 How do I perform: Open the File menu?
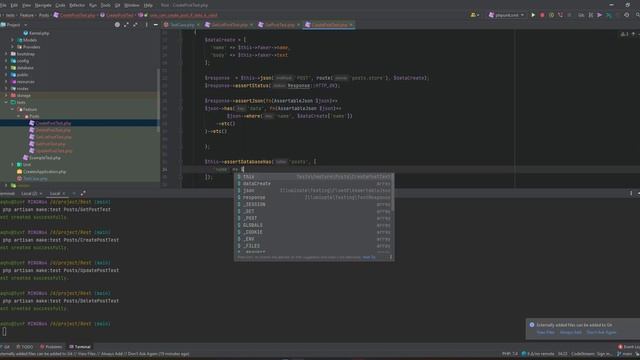point(3,5)
